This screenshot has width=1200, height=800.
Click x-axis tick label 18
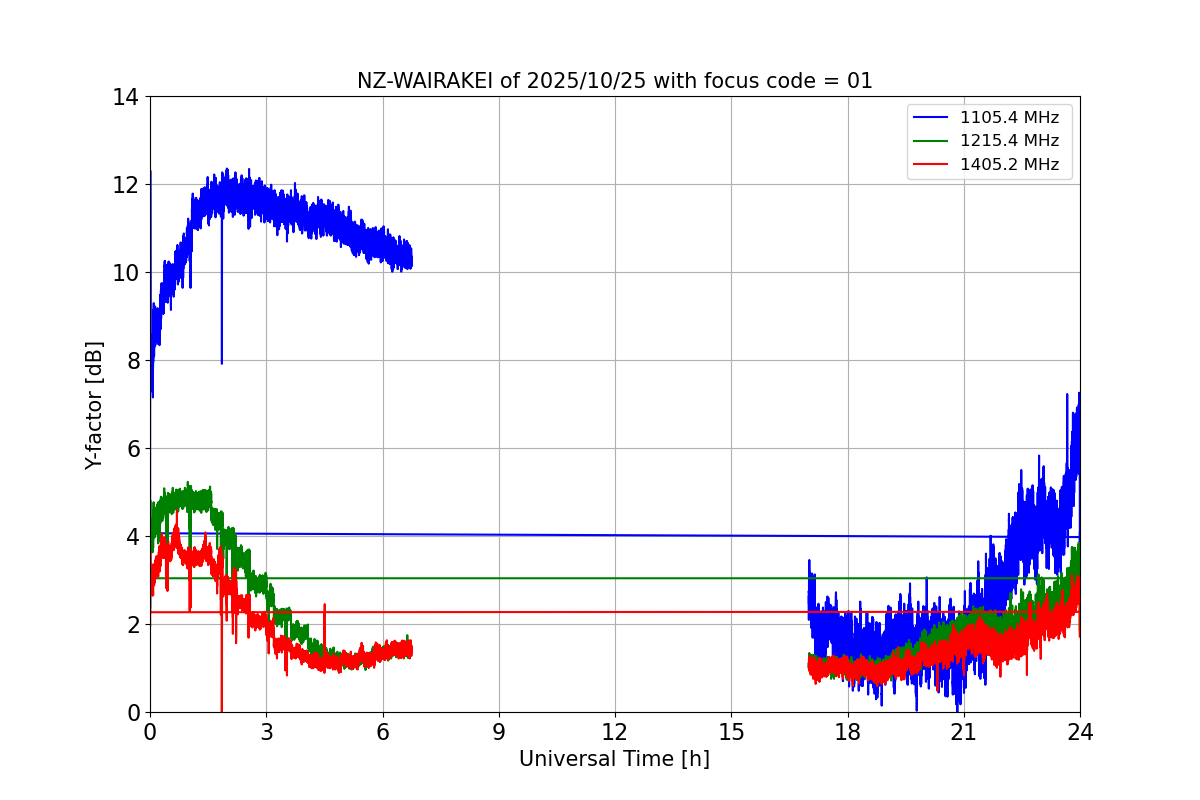(848, 731)
